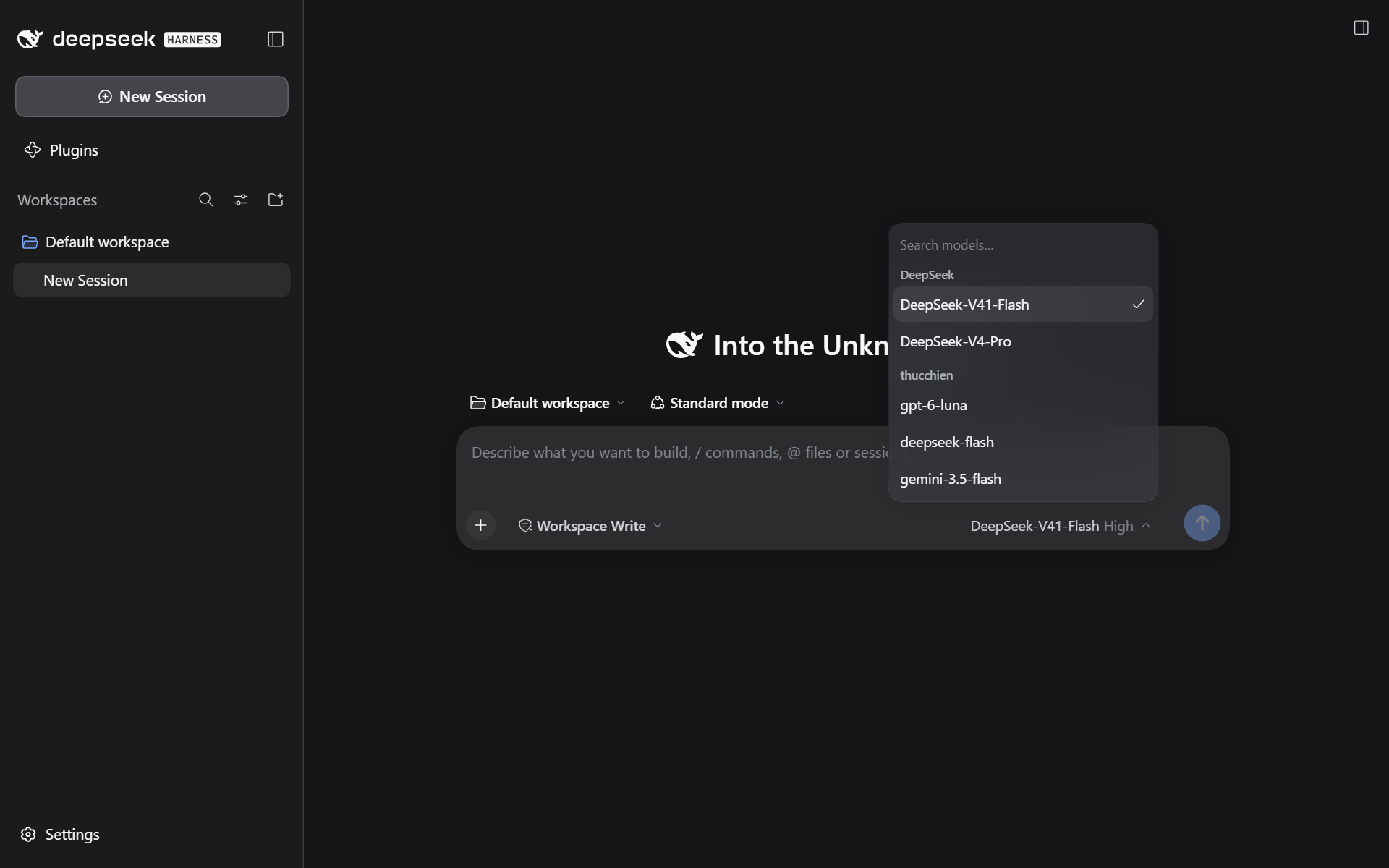Viewport: 1389px width, 868px height.
Task: Add a new workspace folder icon
Action: 276,200
